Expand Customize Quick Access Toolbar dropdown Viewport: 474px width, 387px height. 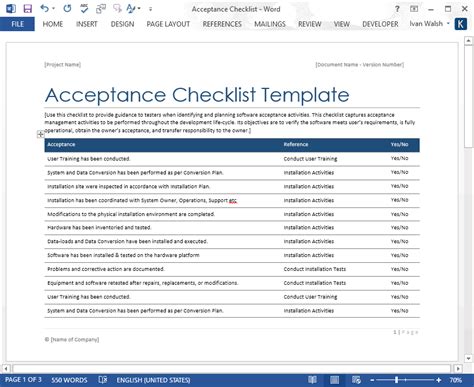click(x=150, y=9)
